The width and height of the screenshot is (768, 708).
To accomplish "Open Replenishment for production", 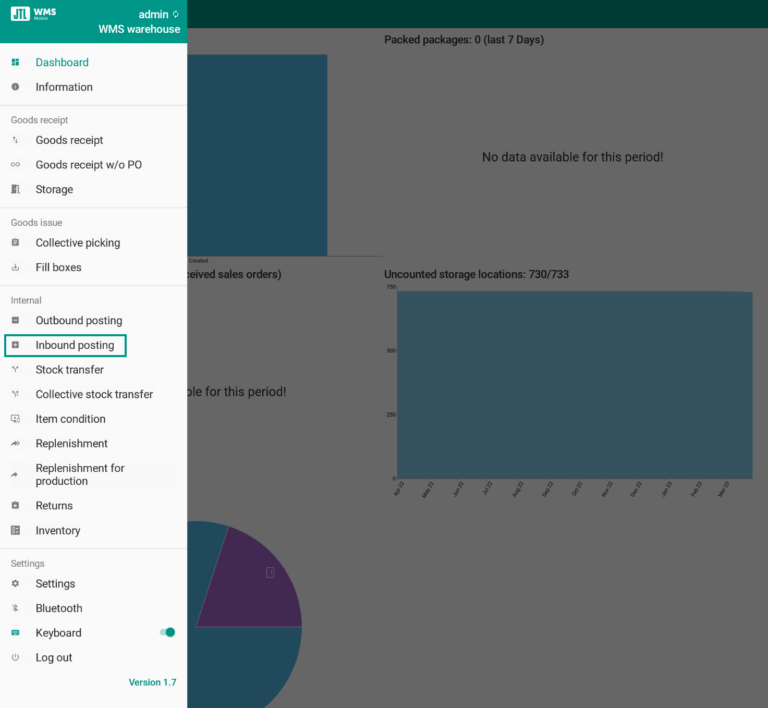I will tap(80, 474).
